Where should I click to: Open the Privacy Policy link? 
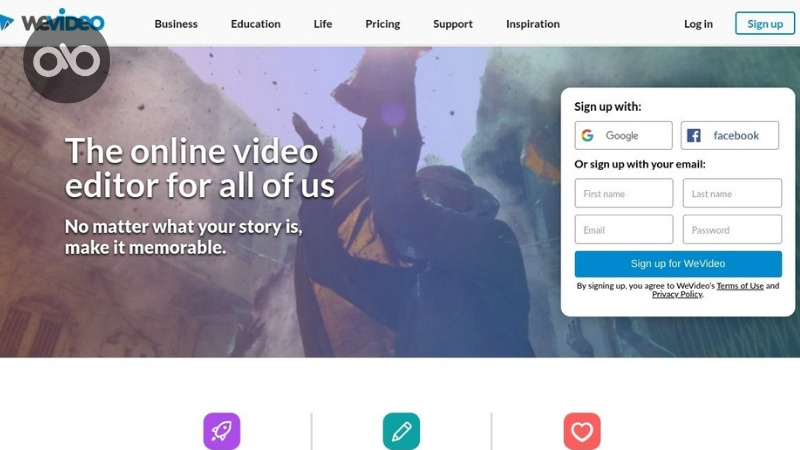point(677,294)
